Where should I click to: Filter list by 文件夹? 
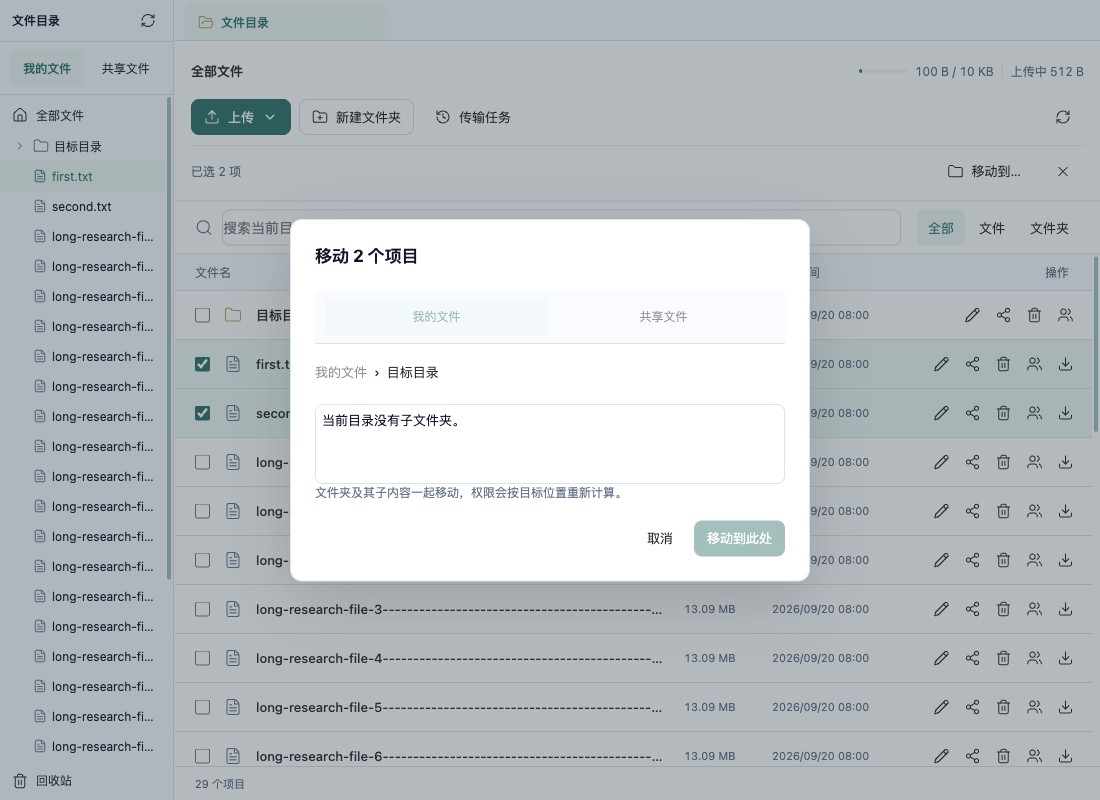tap(1049, 228)
